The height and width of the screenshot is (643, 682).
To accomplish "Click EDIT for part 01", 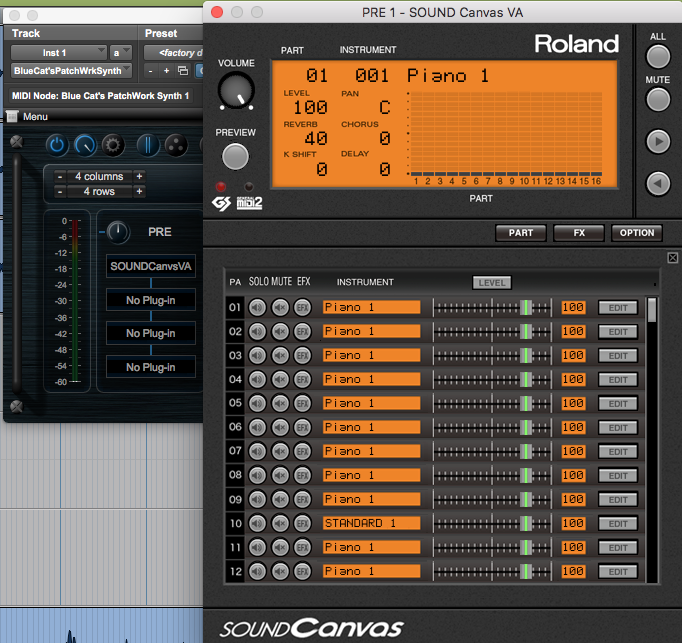I will [618, 308].
